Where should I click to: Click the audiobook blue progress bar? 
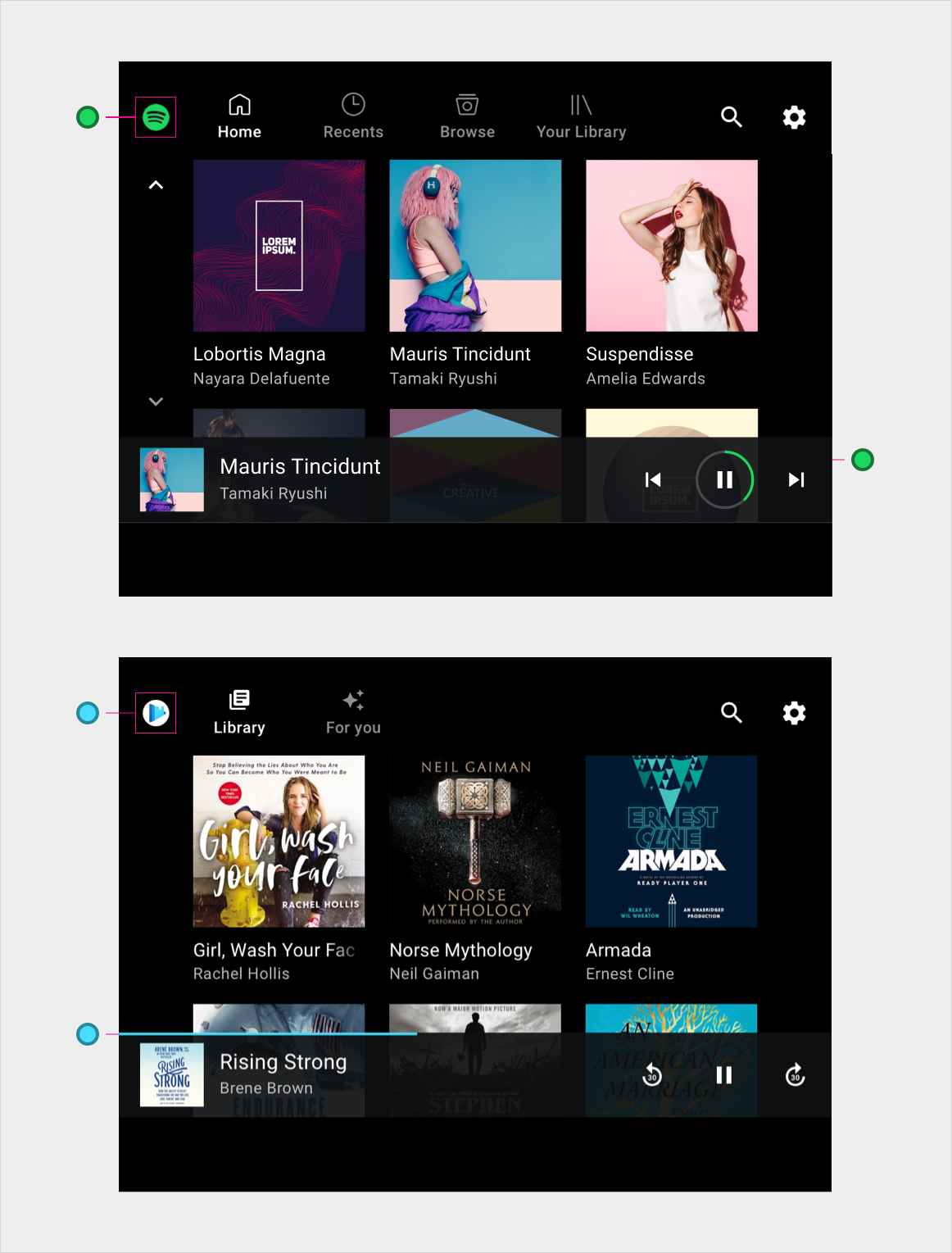tap(268, 1034)
